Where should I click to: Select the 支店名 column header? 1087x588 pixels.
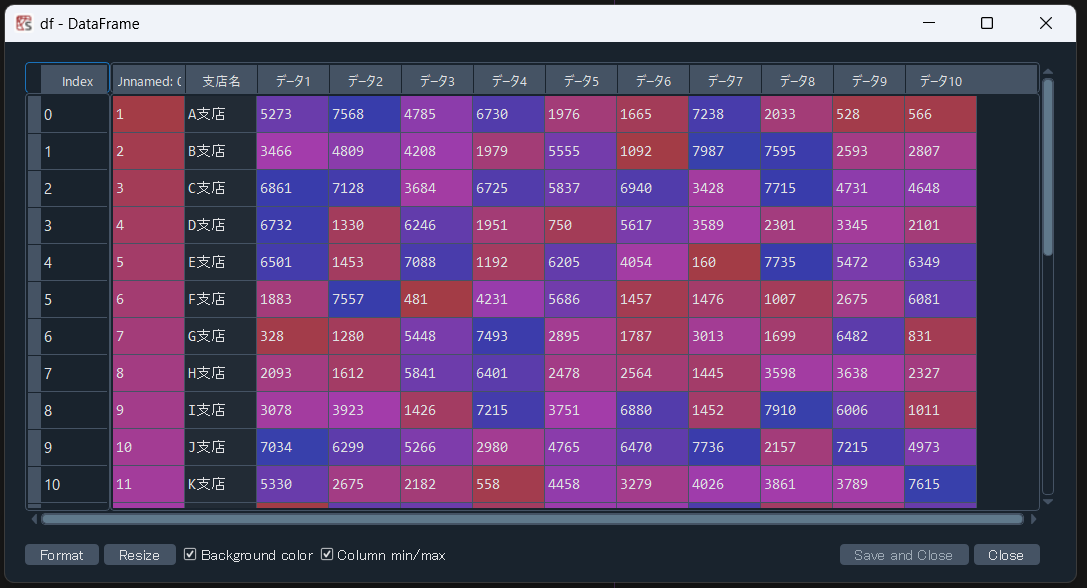pos(221,81)
